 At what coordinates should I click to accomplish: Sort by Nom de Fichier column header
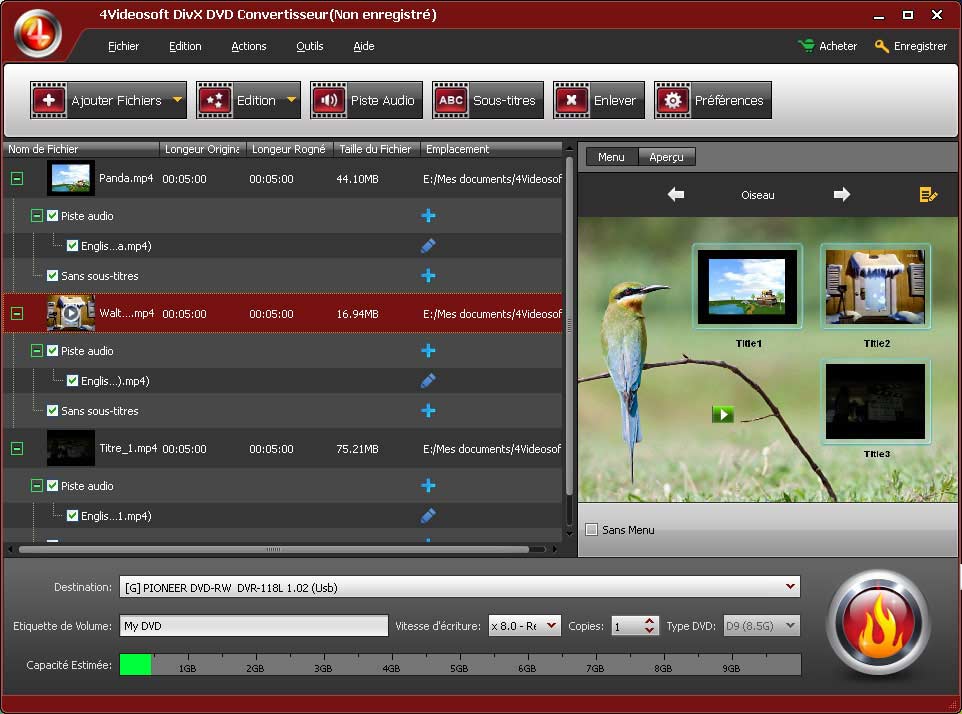pos(81,149)
